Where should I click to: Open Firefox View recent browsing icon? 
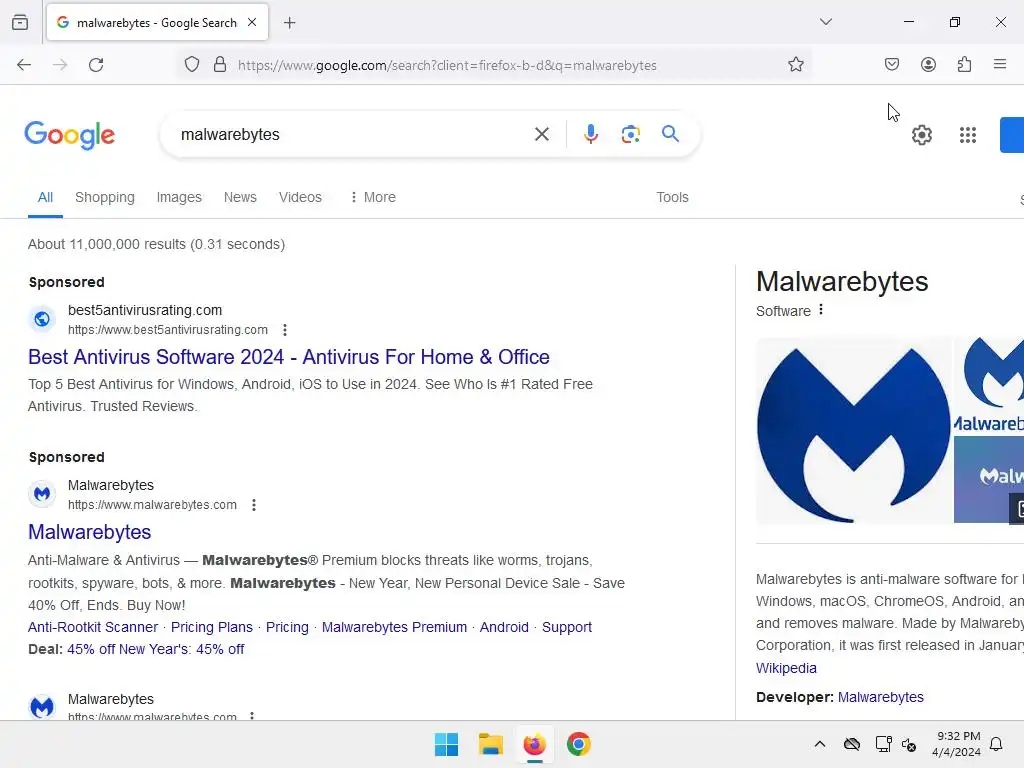pyautogui.click(x=20, y=22)
